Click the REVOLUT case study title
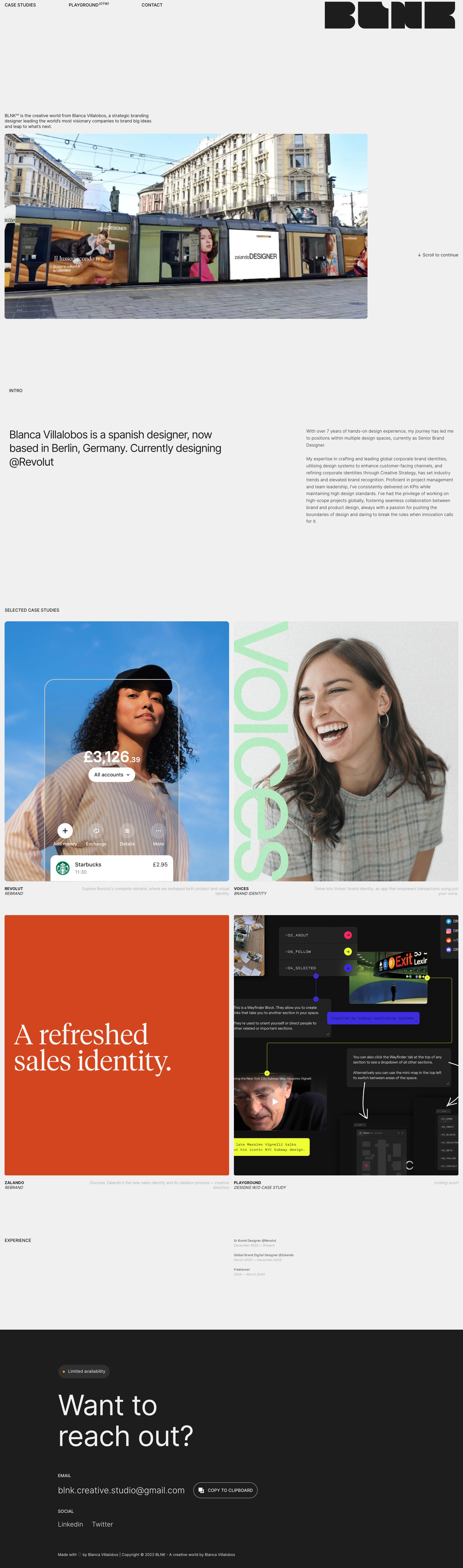 point(14,889)
